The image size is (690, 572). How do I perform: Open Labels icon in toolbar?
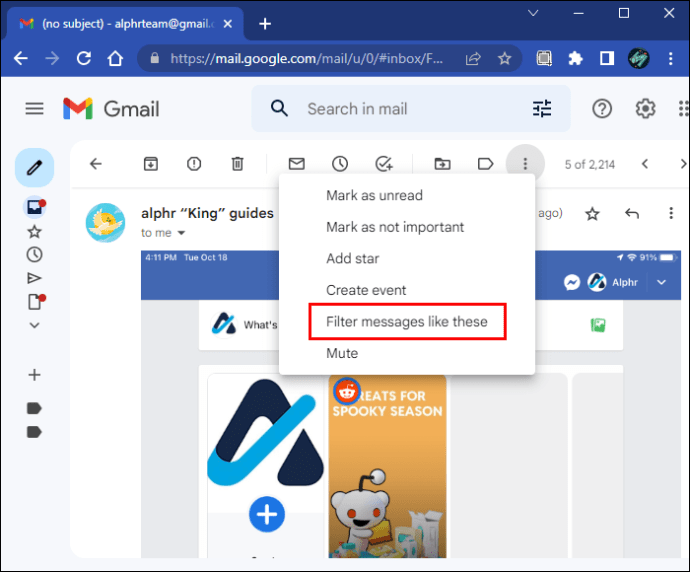click(485, 164)
